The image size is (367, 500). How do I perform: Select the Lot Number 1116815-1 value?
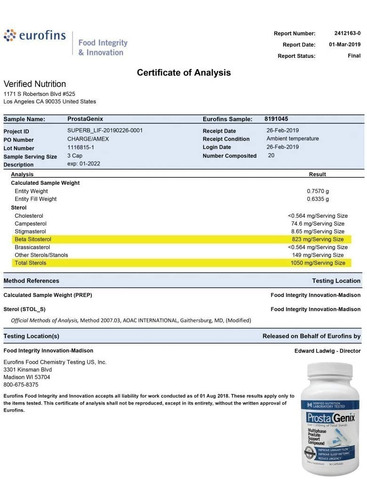[x=81, y=147]
